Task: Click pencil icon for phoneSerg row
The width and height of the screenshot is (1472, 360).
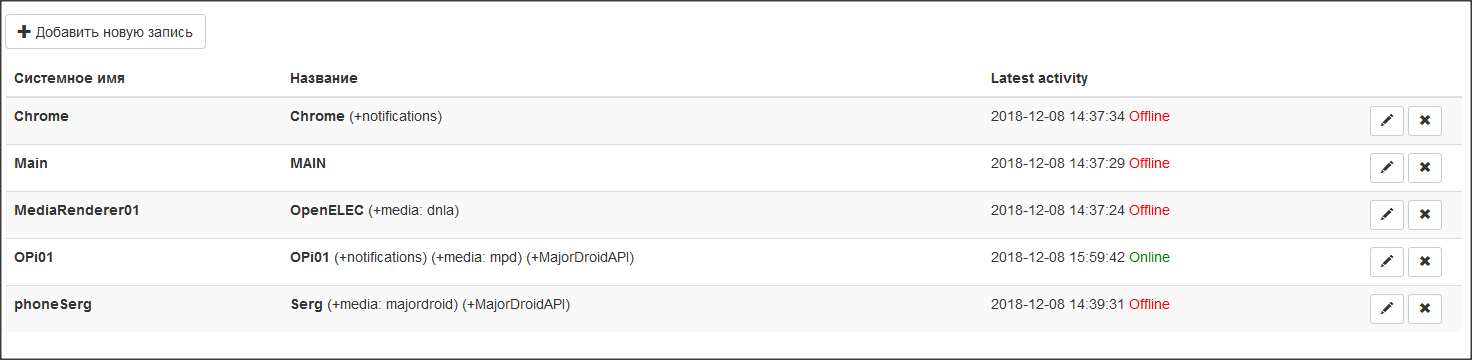Action: coord(1386,309)
